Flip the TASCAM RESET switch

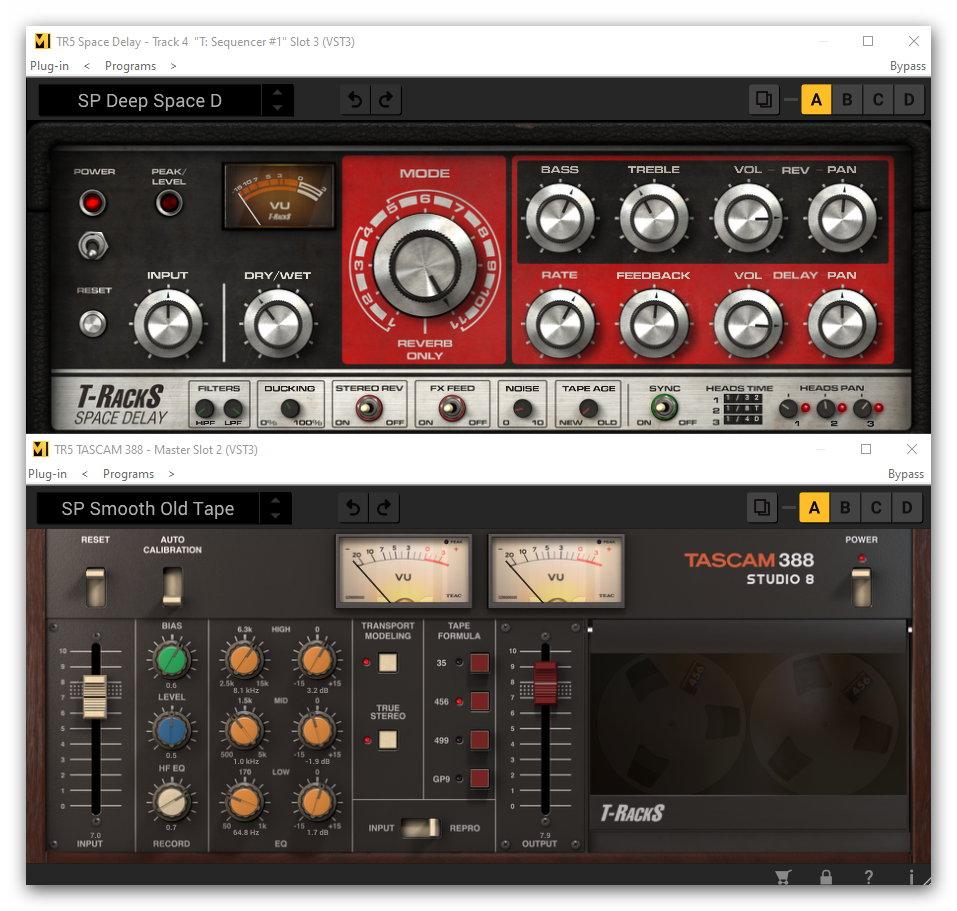coord(95,586)
